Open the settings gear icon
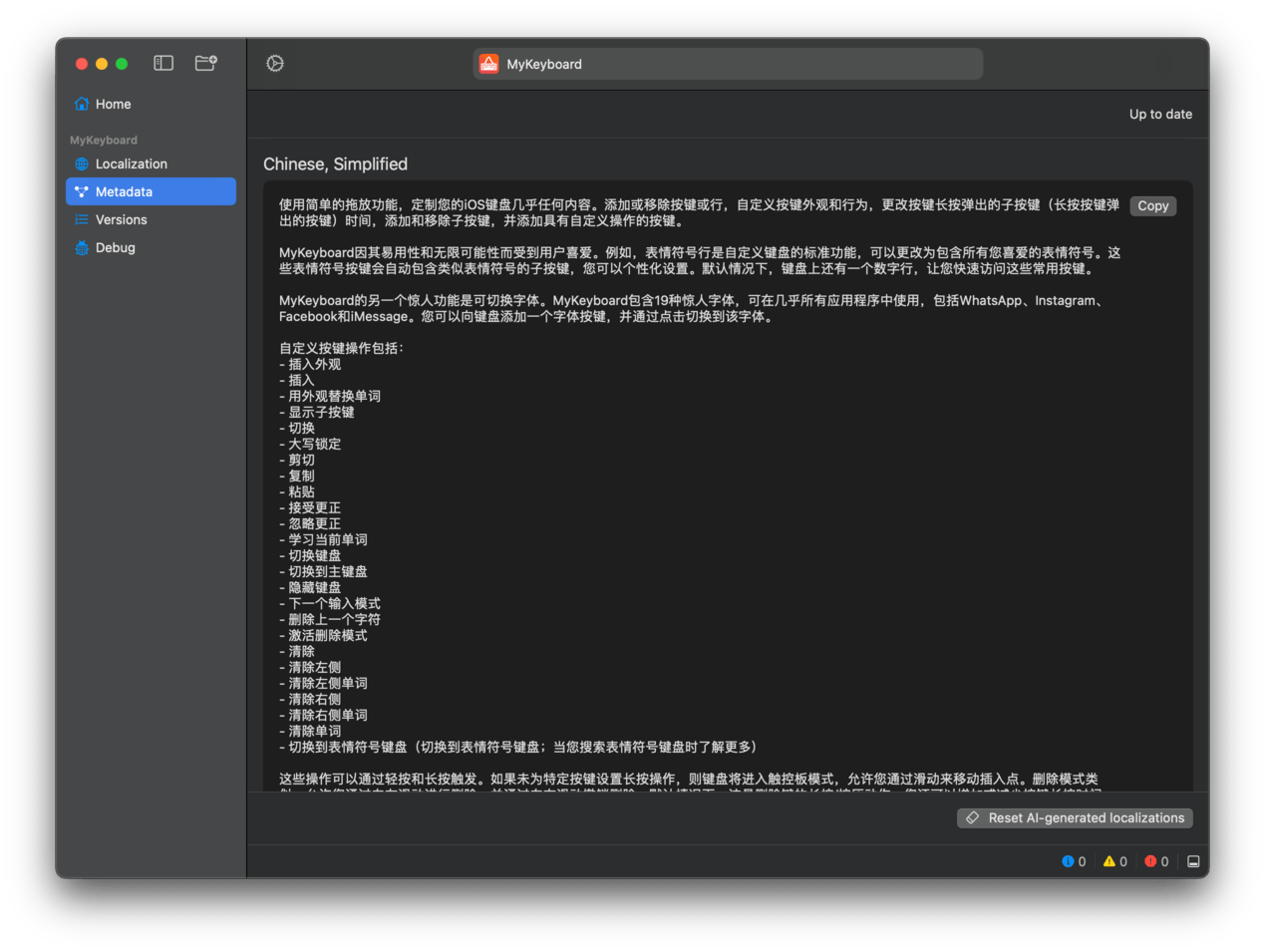This screenshot has height=952, width=1265. (x=275, y=64)
